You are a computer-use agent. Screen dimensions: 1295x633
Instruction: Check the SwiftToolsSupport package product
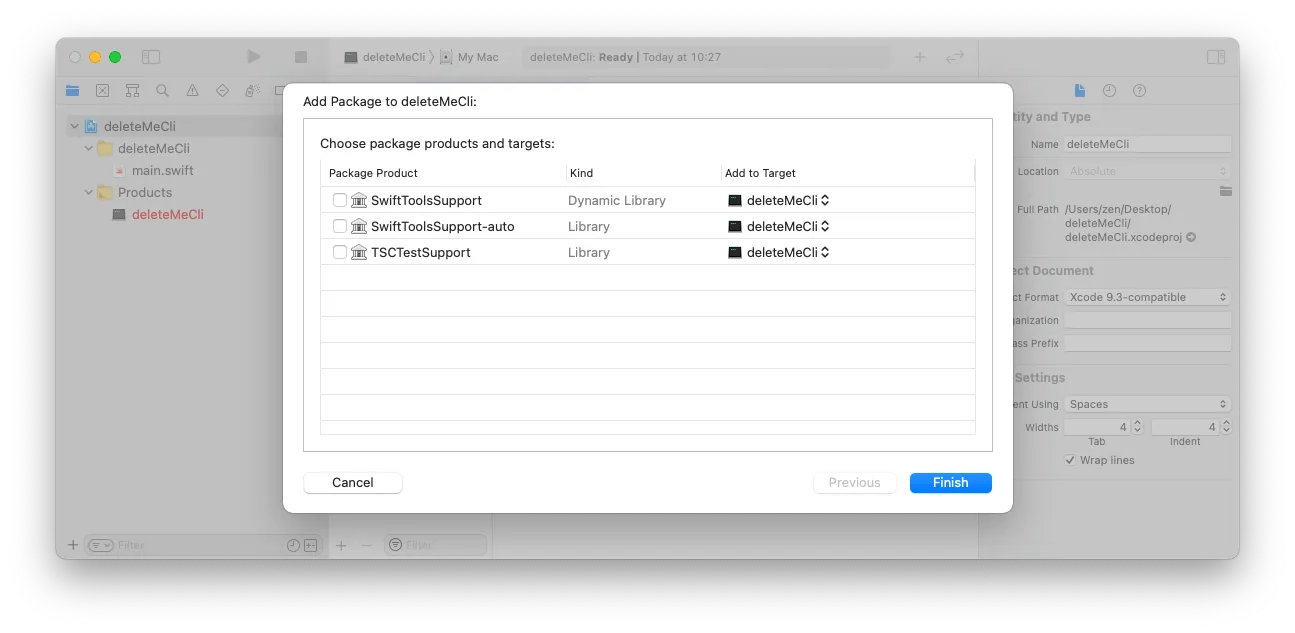(x=340, y=200)
